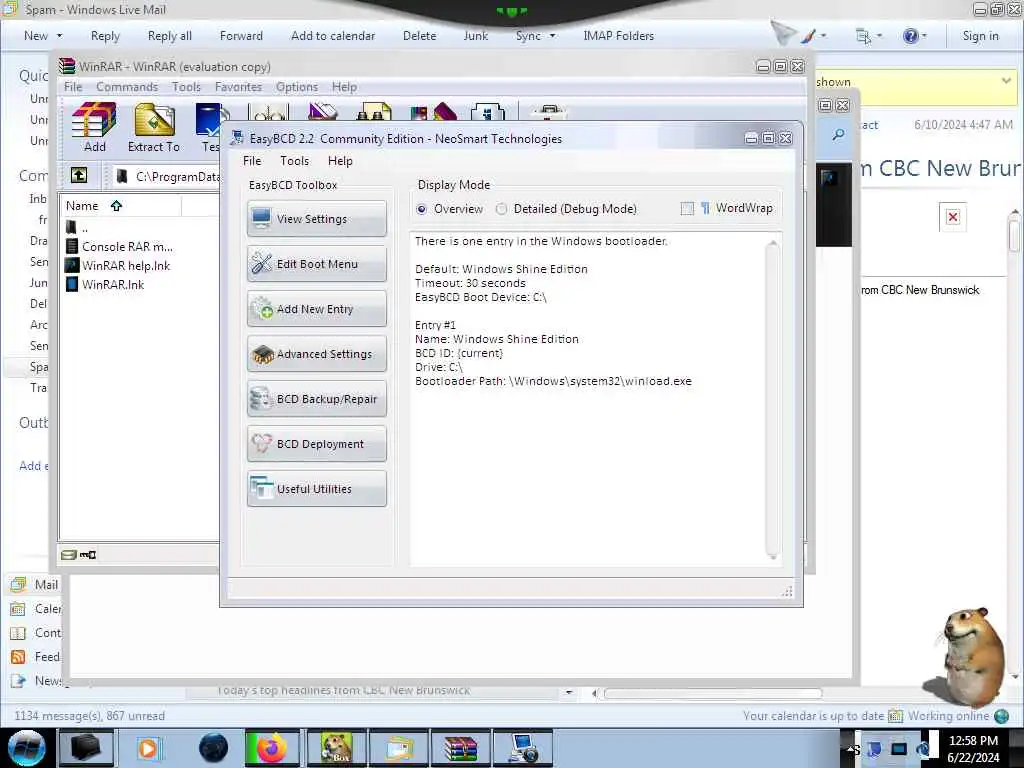Select WinRAR.lnk file in list
The width and height of the screenshot is (1024, 768).
point(105,285)
